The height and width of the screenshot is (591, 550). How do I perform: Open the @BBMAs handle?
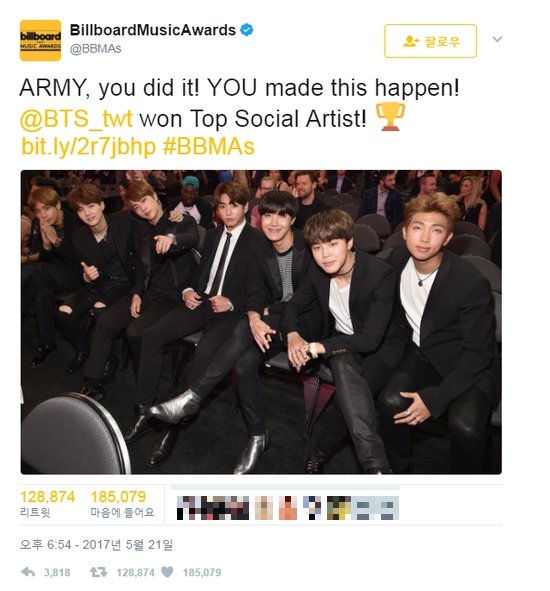96,49
